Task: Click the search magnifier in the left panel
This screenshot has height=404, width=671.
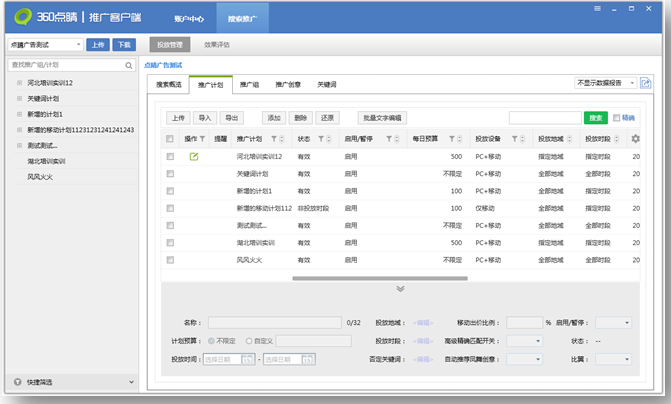Action: pyautogui.click(x=129, y=65)
